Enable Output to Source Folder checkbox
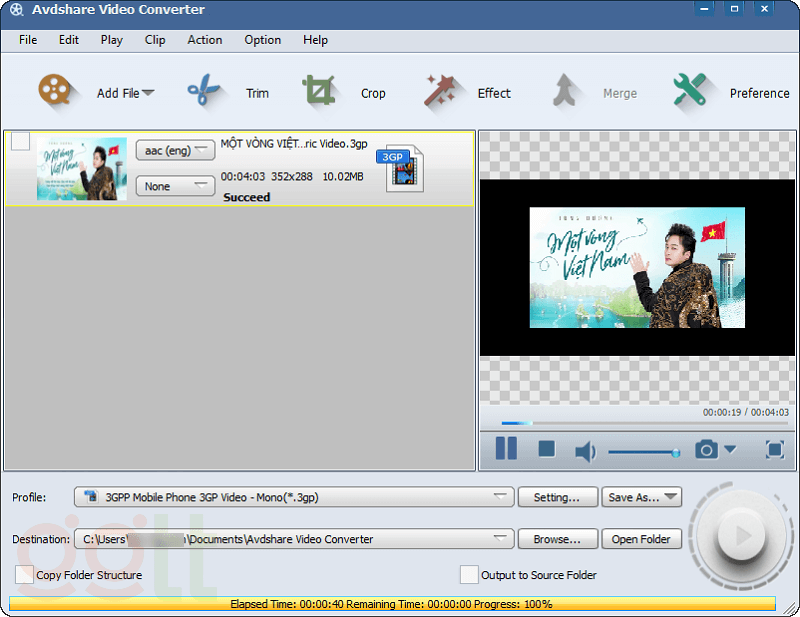800x617 pixels. [x=468, y=575]
